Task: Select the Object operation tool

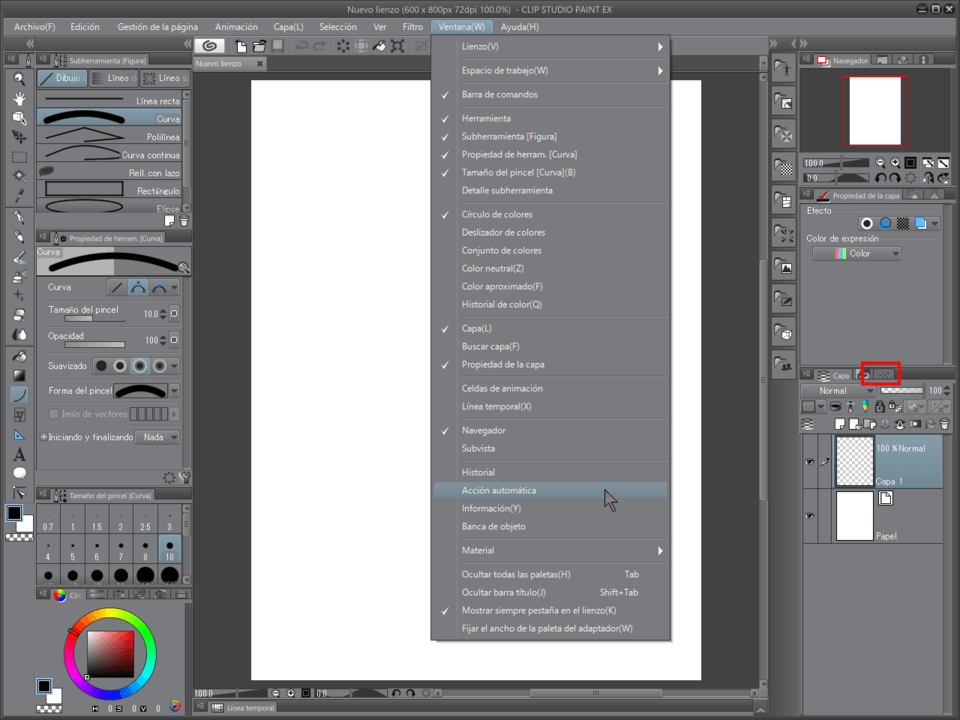Action: (x=20, y=118)
